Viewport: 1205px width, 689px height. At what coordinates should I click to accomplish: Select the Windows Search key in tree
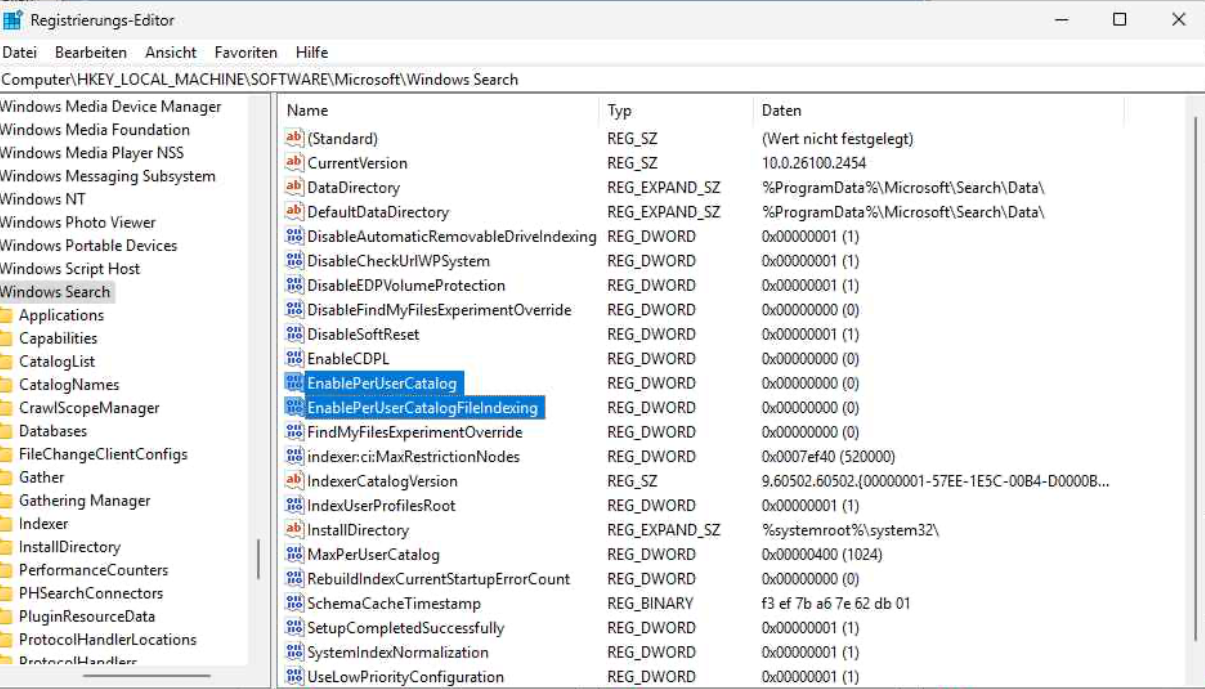point(55,292)
